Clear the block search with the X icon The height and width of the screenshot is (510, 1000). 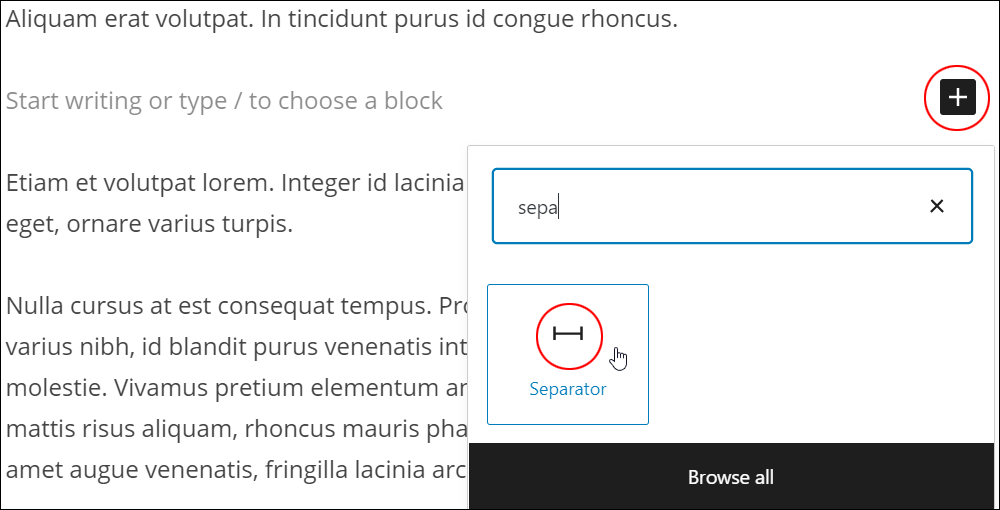(x=937, y=206)
